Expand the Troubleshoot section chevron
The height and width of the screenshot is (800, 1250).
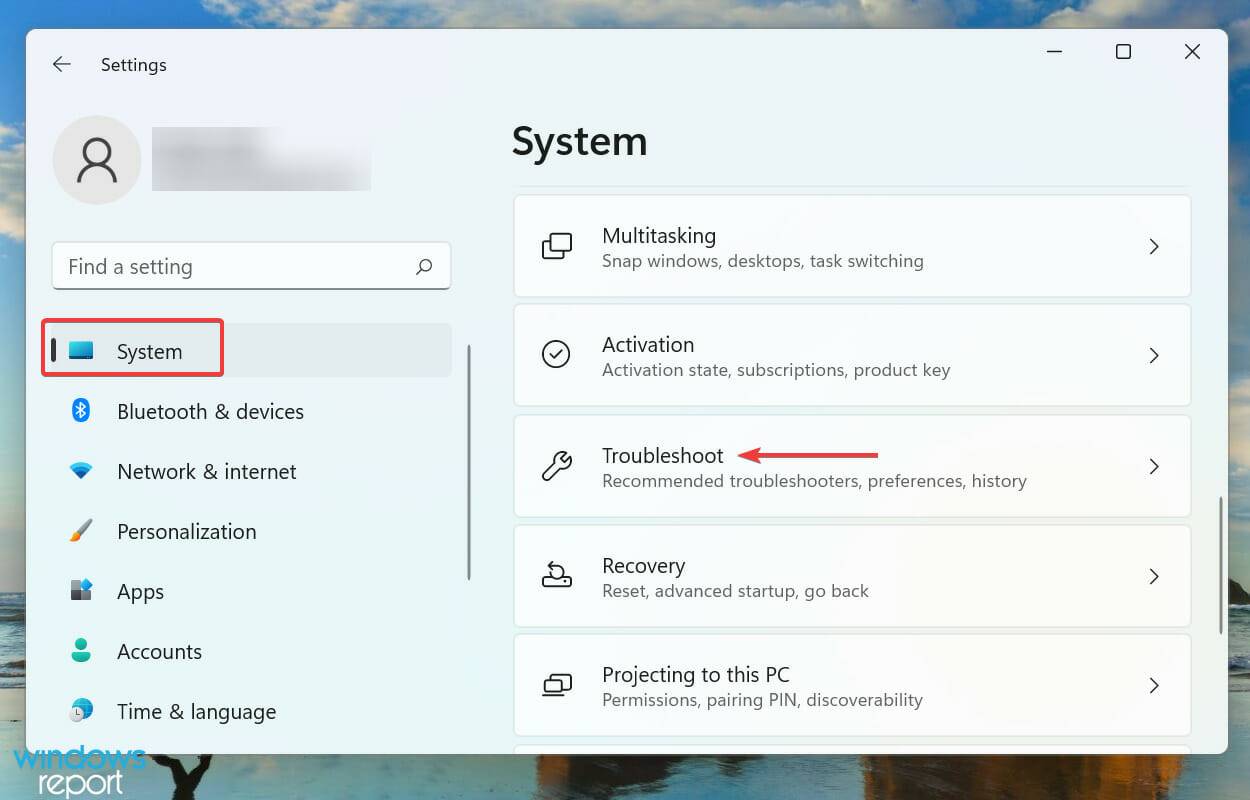[x=1154, y=466]
